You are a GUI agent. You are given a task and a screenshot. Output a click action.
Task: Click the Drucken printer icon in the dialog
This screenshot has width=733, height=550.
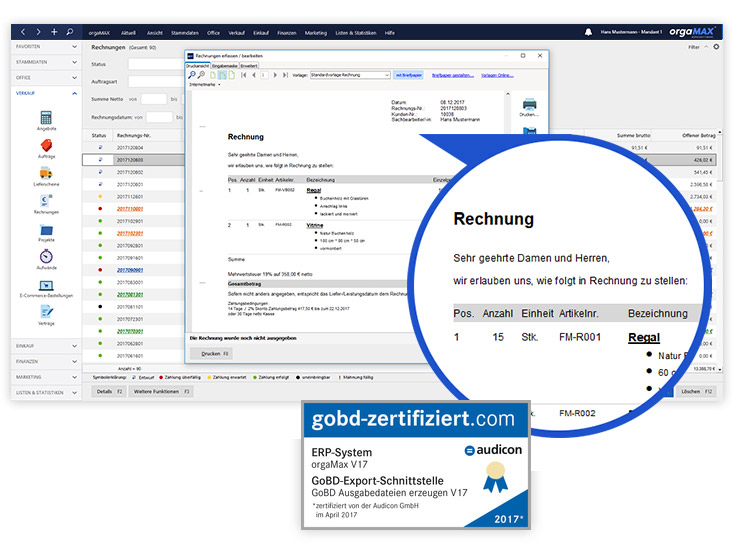point(529,107)
